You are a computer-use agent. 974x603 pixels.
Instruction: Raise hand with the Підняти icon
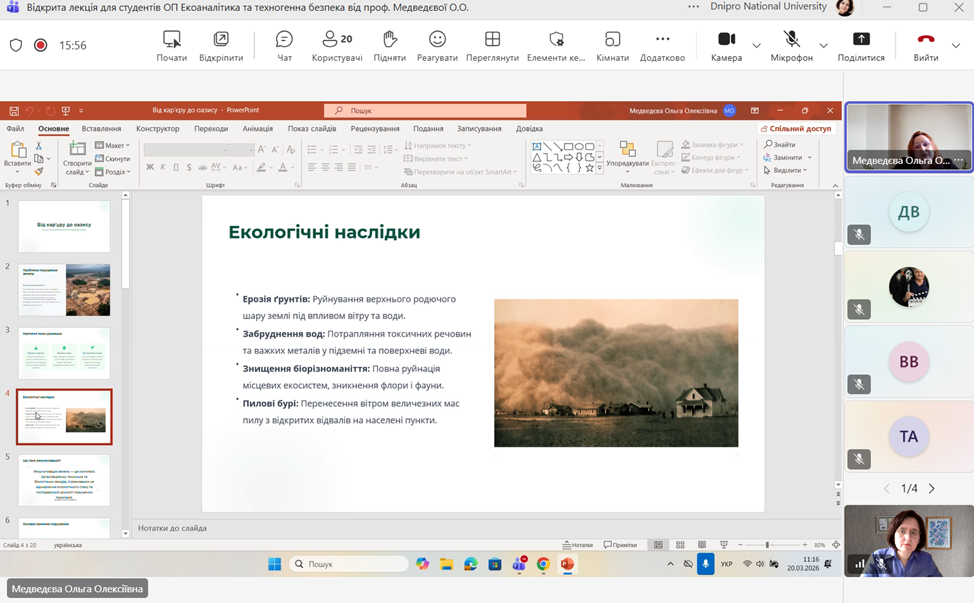click(x=390, y=45)
